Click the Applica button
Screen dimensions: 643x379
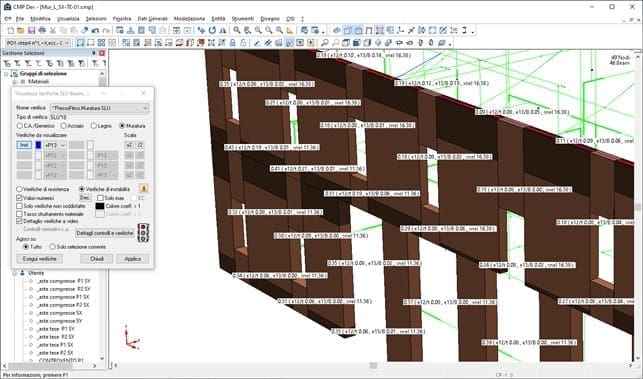coord(132,259)
